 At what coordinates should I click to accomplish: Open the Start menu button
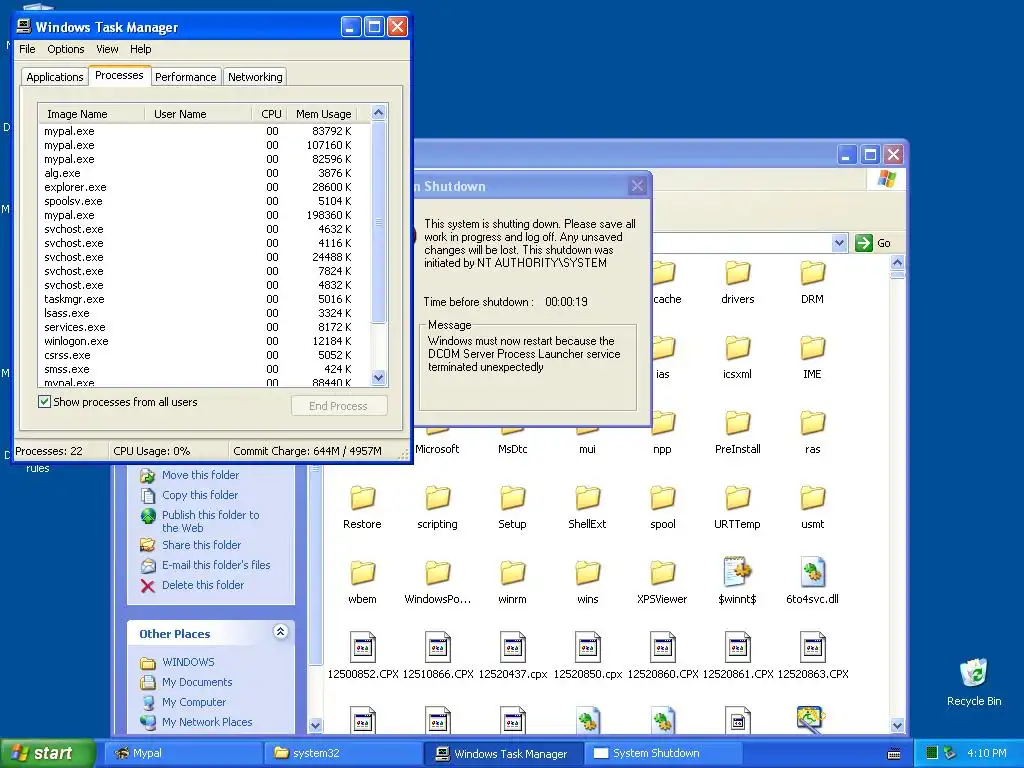point(47,753)
